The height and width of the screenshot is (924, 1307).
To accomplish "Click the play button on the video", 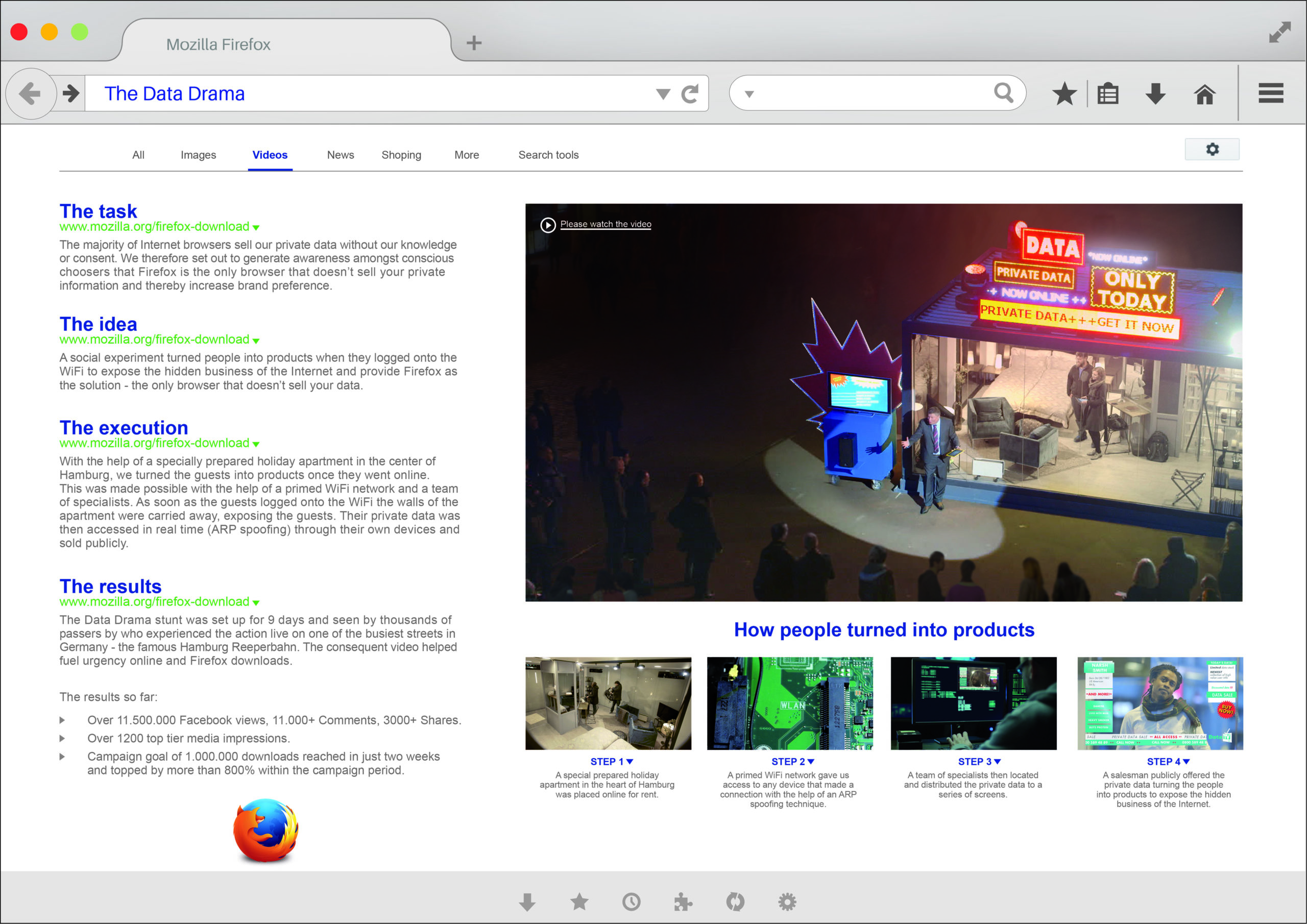I will 549,224.
